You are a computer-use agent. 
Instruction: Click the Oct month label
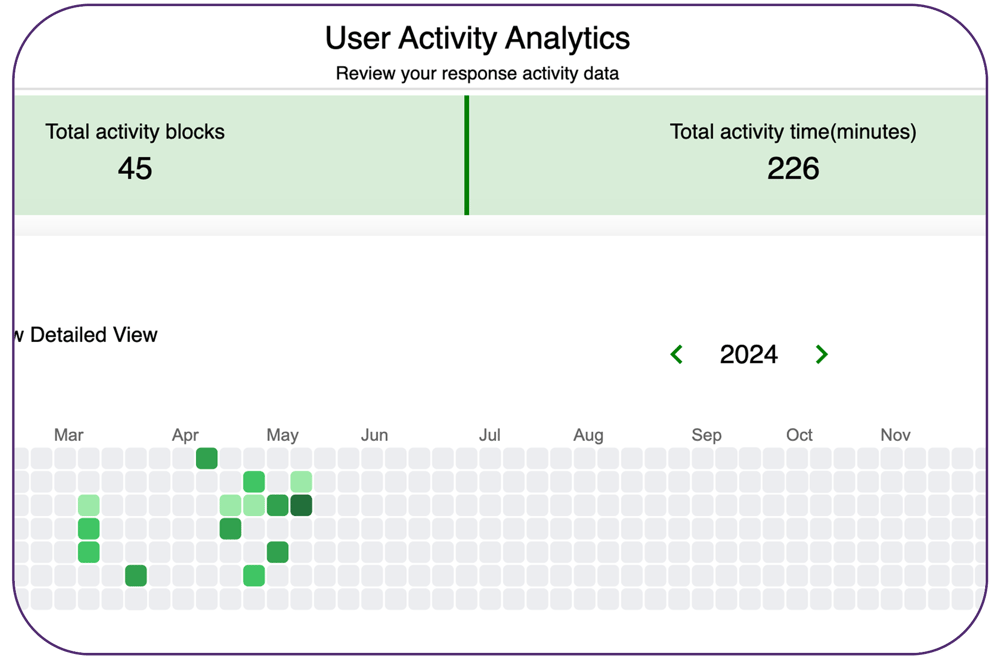799,435
